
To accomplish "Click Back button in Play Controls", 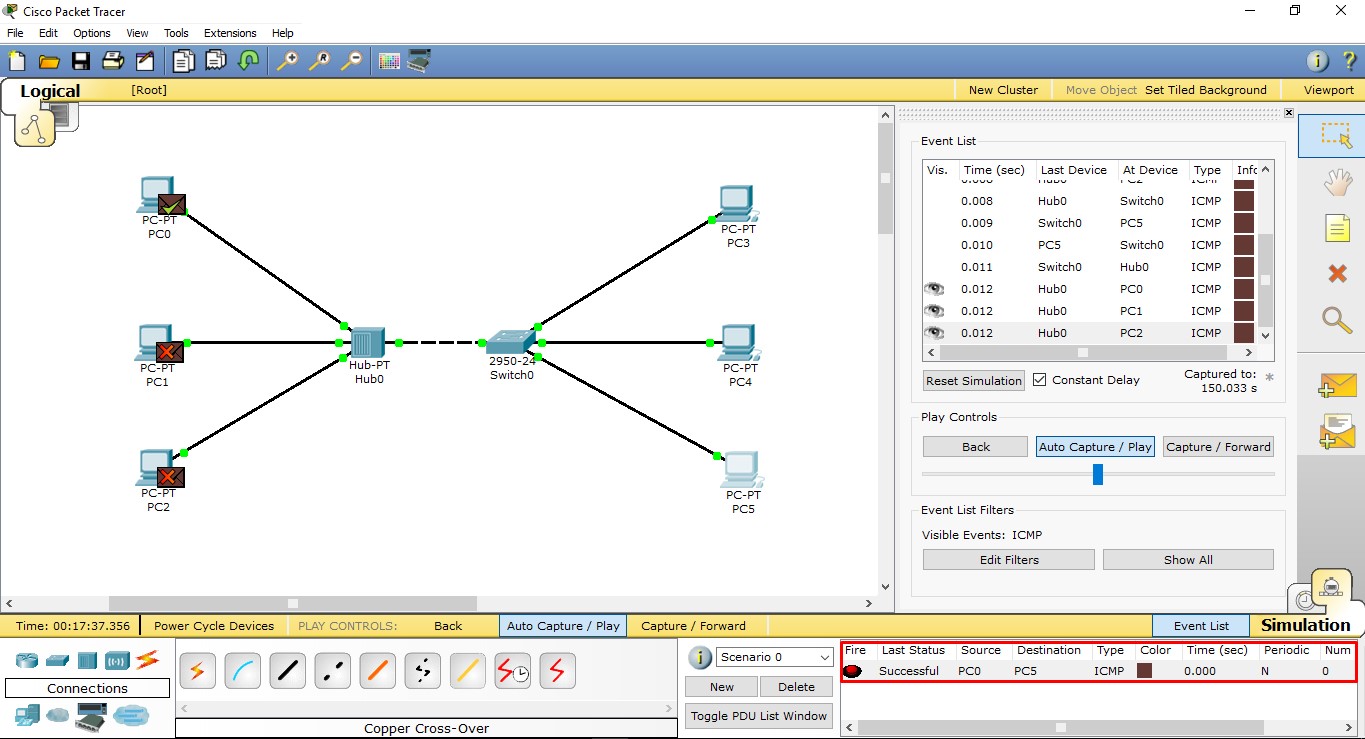I will point(975,447).
